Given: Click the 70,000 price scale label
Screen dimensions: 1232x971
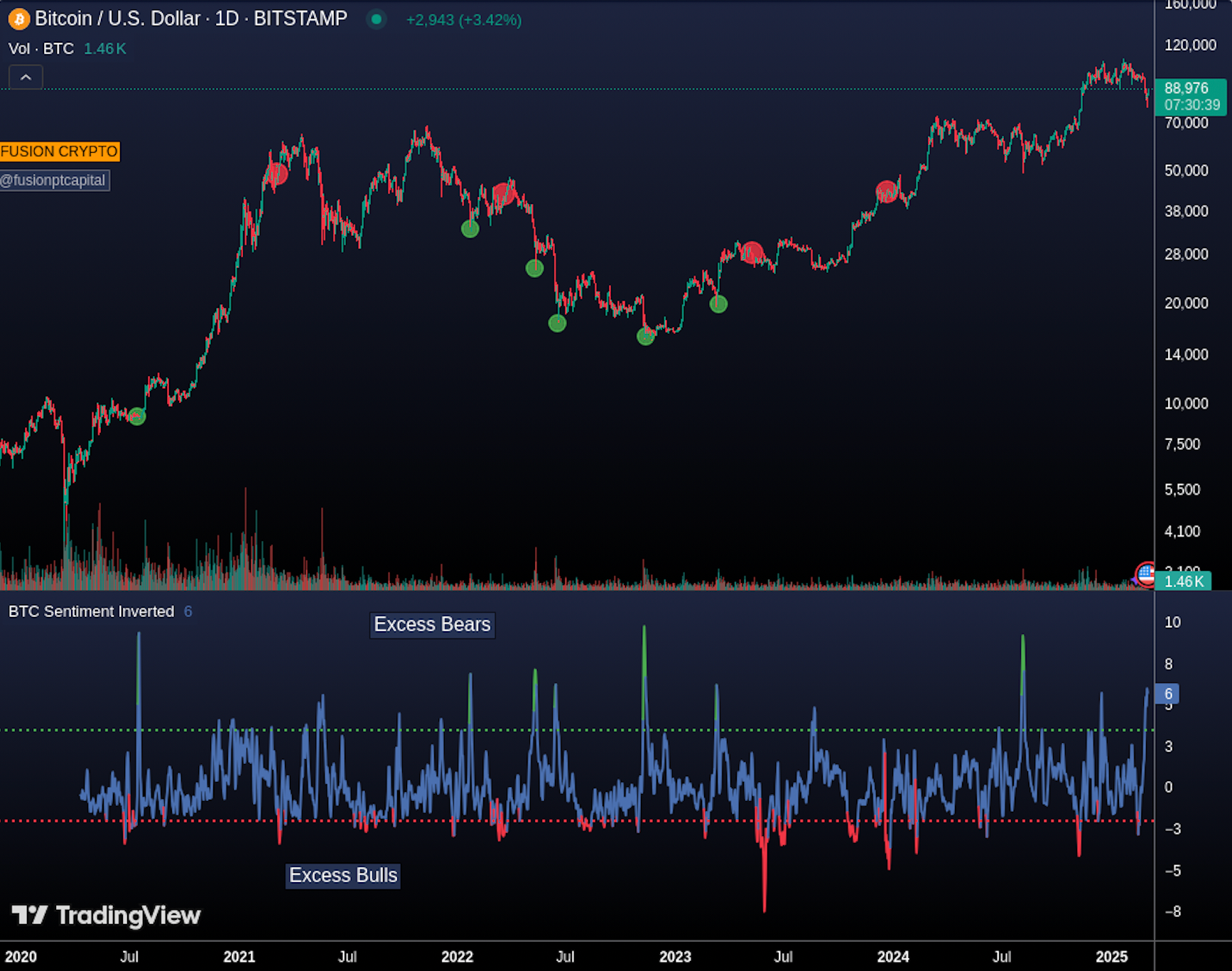Looking at the screenshot, I should [1186, 123].
